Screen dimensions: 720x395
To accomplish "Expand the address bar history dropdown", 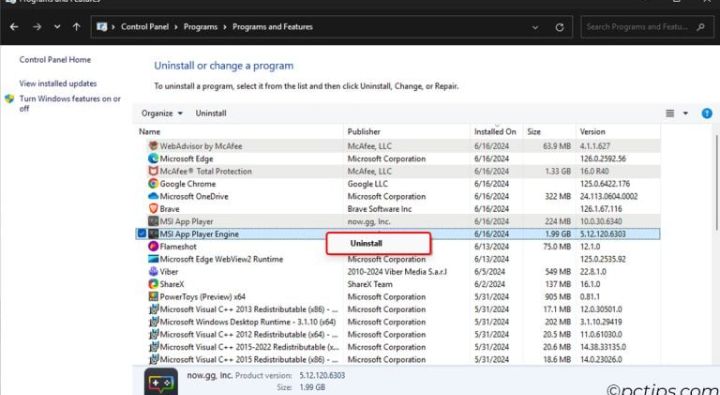I will point(535,28).
